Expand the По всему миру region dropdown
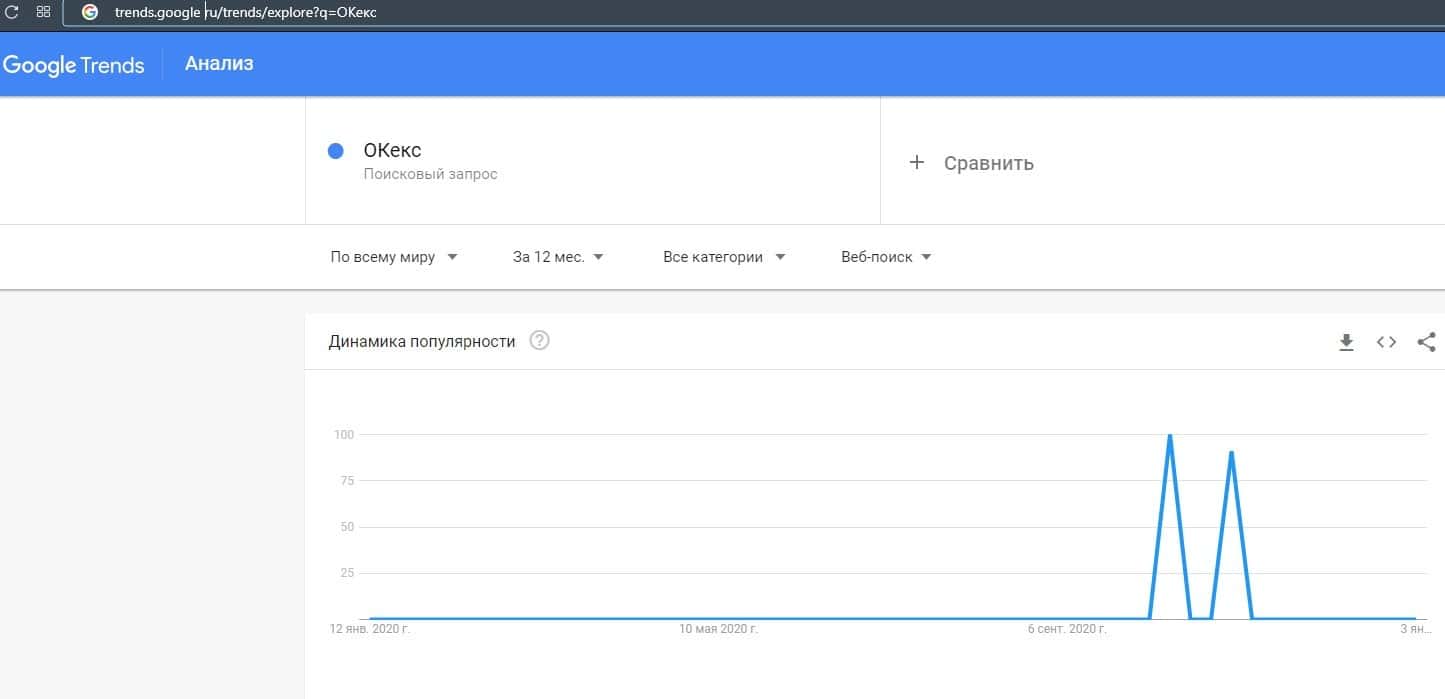The width and height of the screenshot is (1445, 699). coord(394,257)
